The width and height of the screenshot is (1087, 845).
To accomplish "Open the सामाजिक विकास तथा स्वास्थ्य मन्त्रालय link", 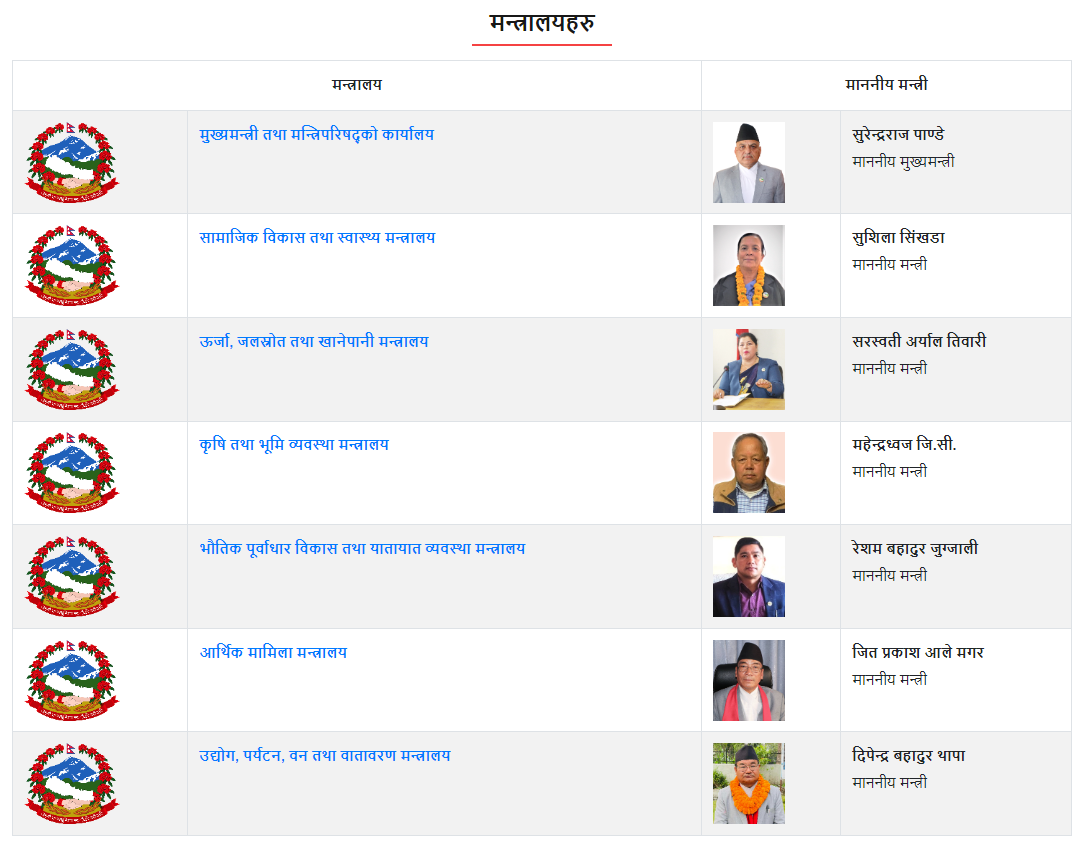I will pyautogui.click(x=317, y=238).
